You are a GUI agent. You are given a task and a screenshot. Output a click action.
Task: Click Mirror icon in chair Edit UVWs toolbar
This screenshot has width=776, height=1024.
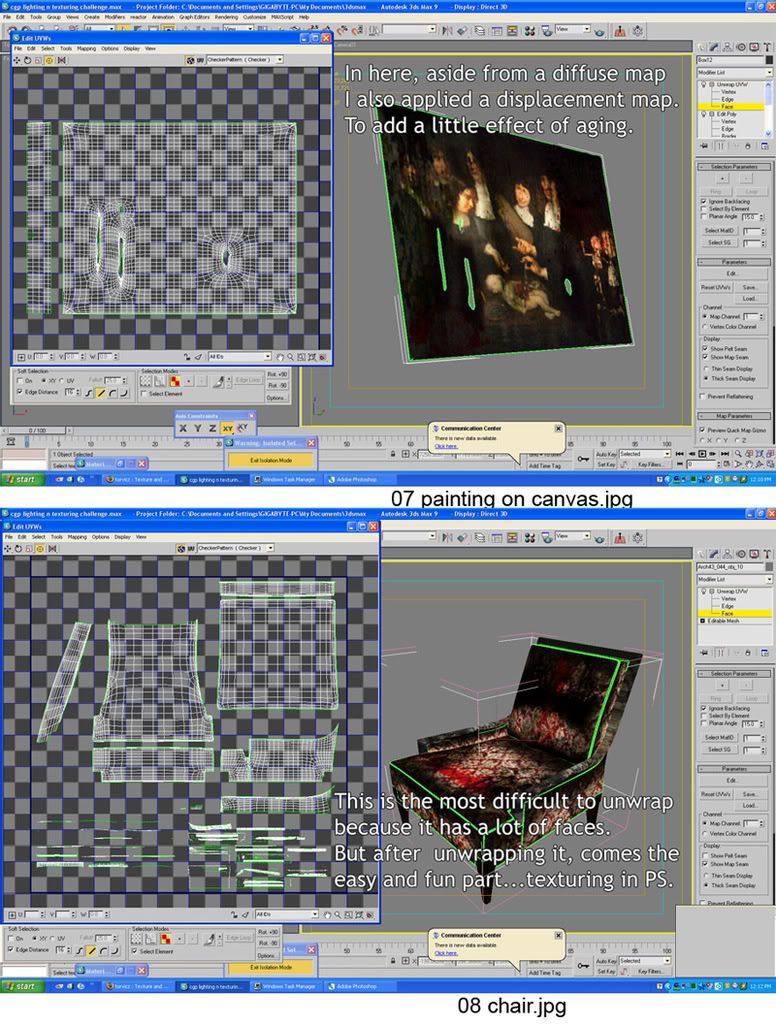52,549
